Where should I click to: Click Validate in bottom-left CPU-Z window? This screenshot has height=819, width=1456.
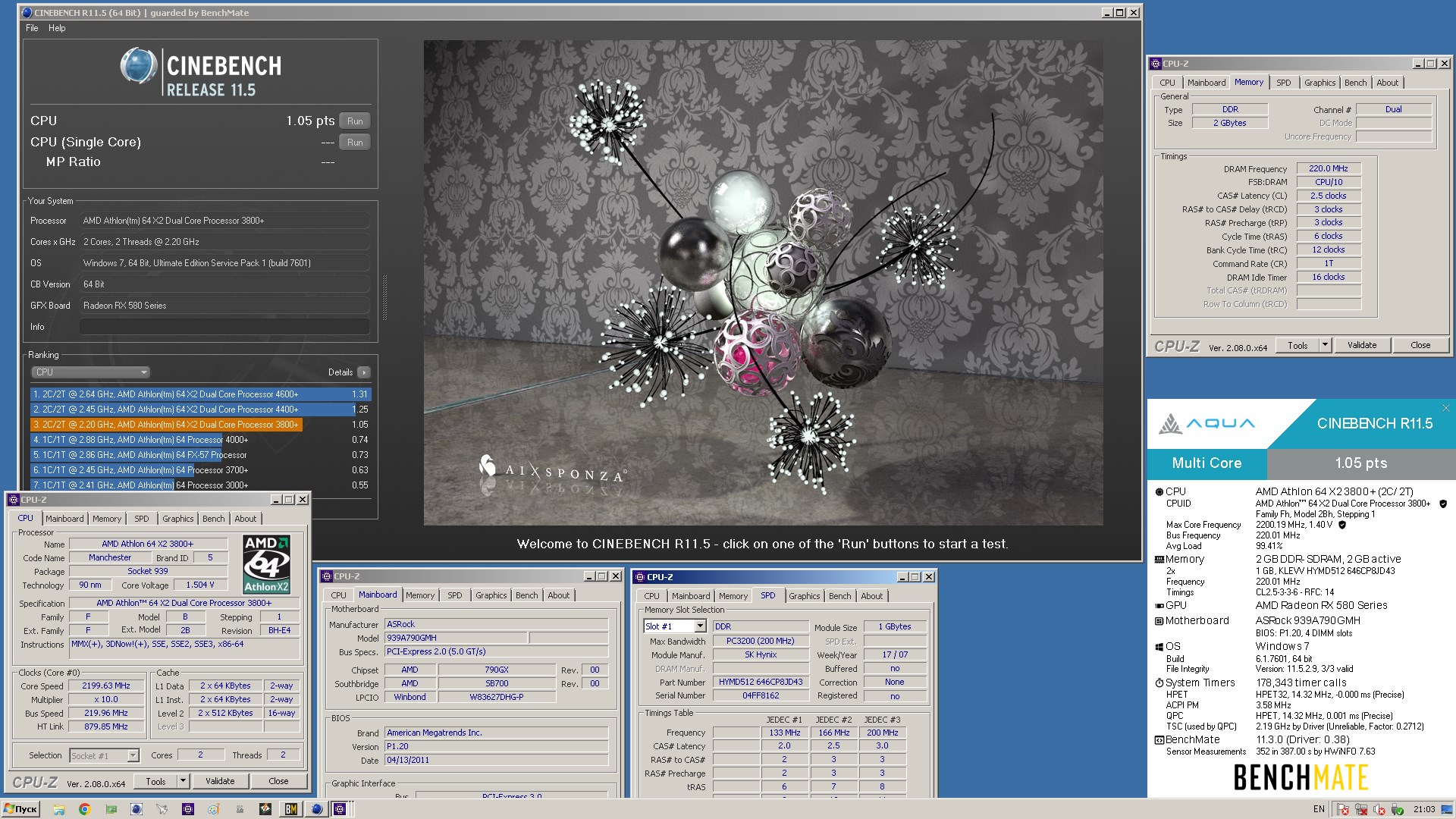[x=220, y=781]
